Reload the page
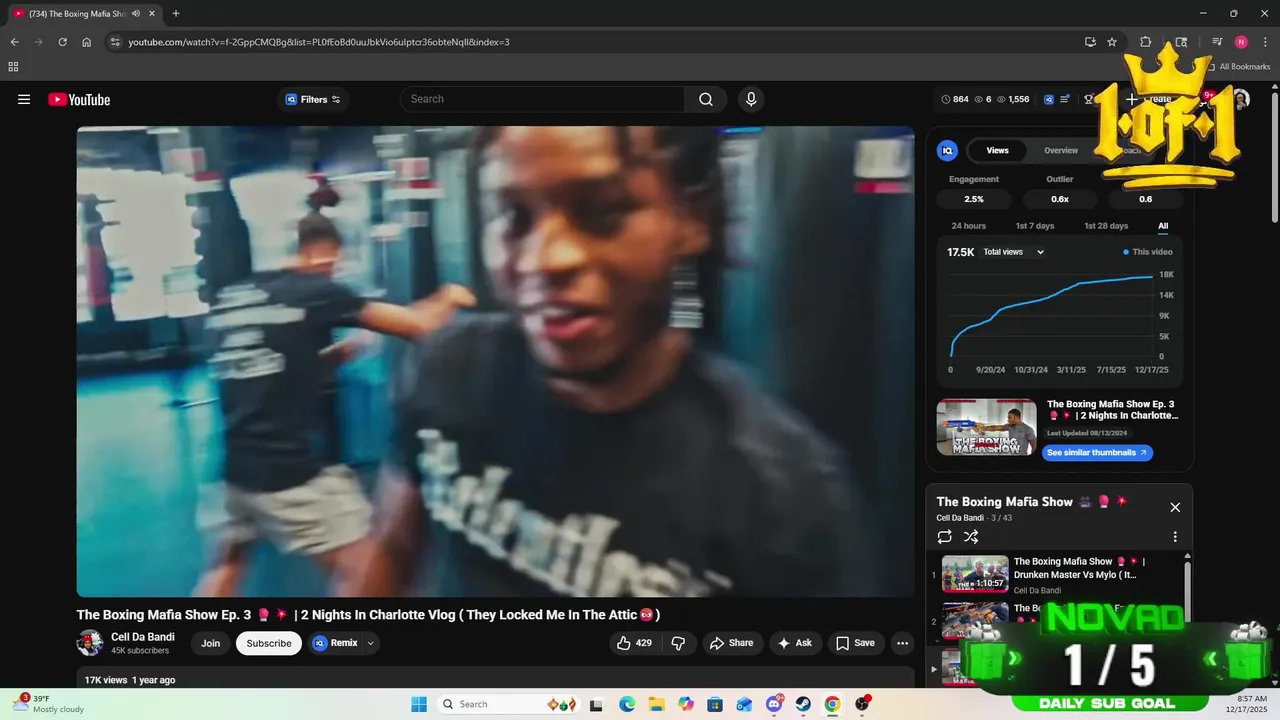 (x=63, y=42)
